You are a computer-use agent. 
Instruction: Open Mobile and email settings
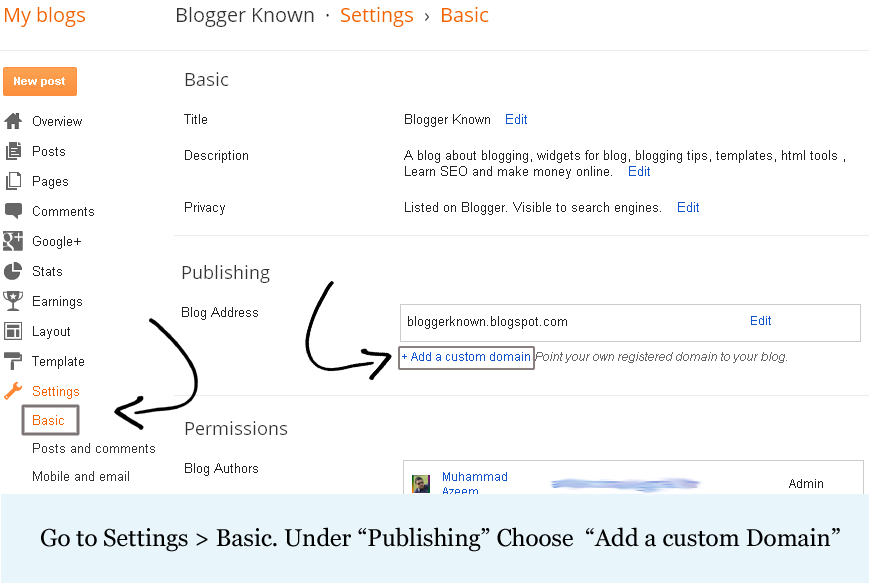pyautogui.click(x=81, y=476)
